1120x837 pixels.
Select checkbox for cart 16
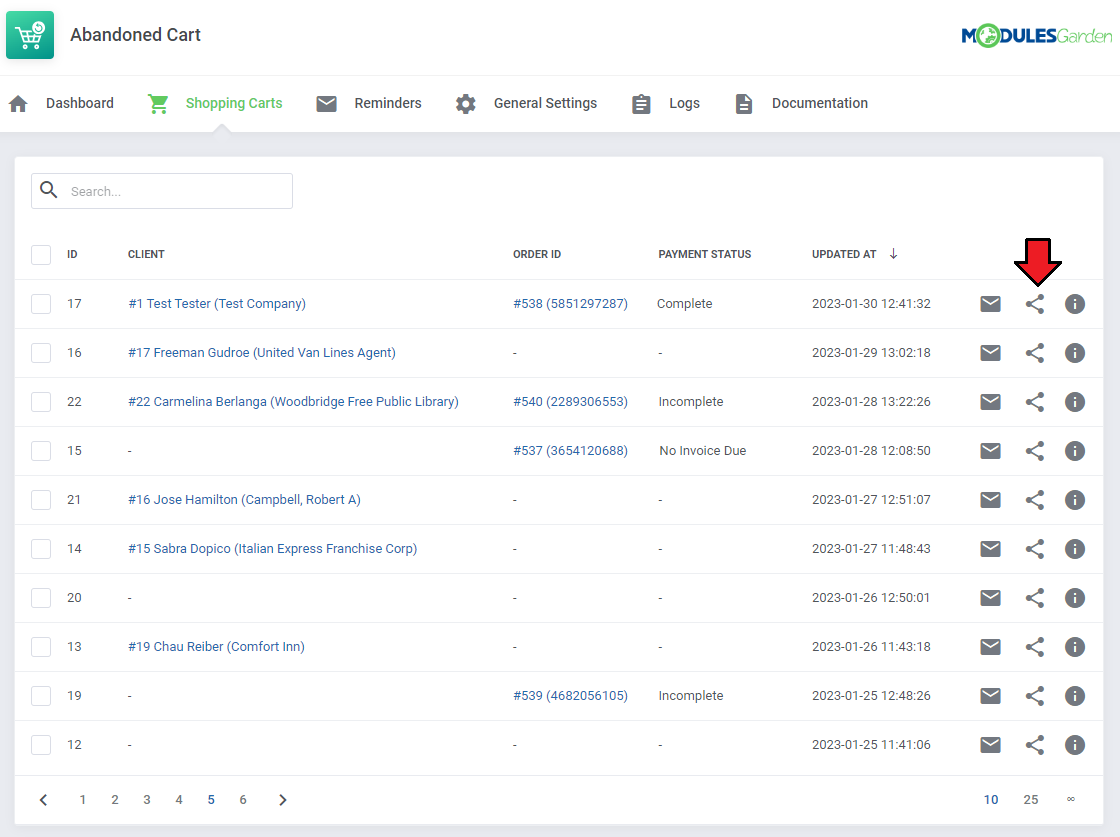pos(41,353)
